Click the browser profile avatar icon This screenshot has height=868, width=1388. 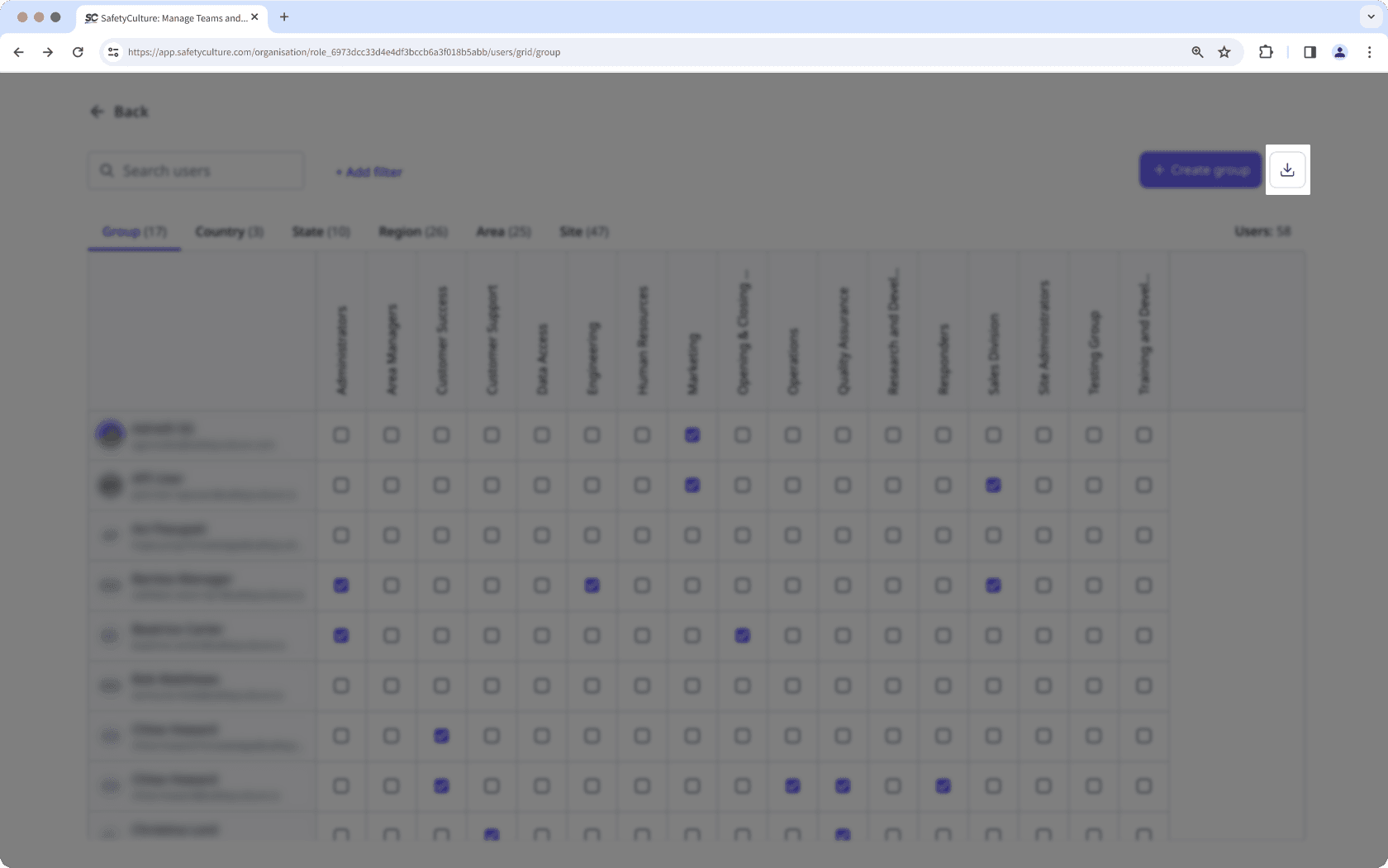pos(1339,51)
